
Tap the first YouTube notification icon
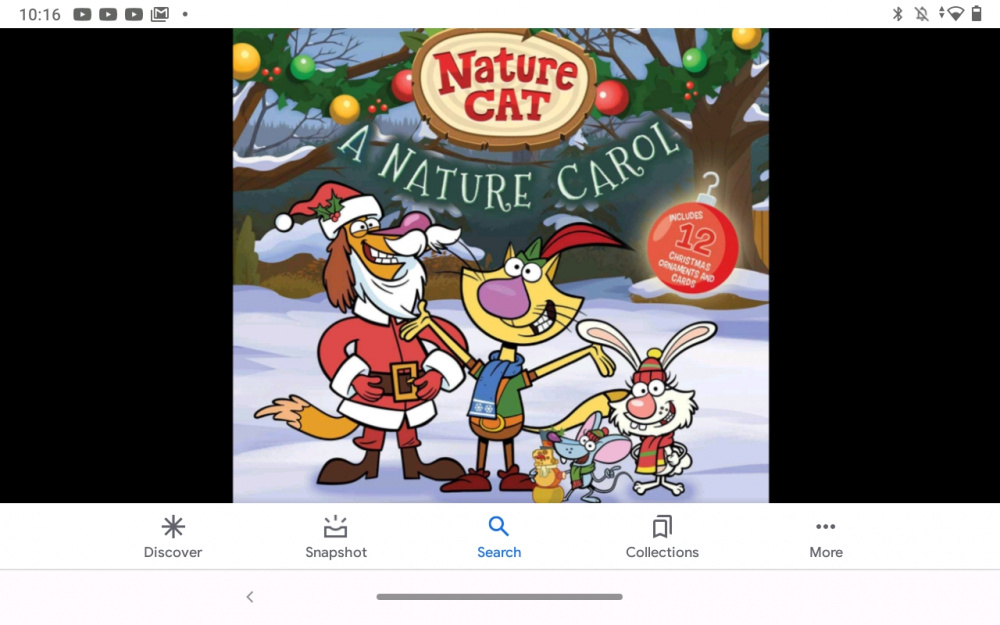pyautogui.click(x=82, y=14)
